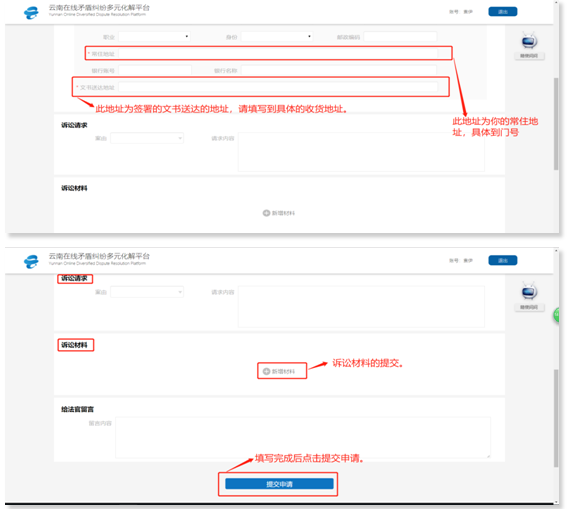Open the 身份 dropdown

coord(277,37)
